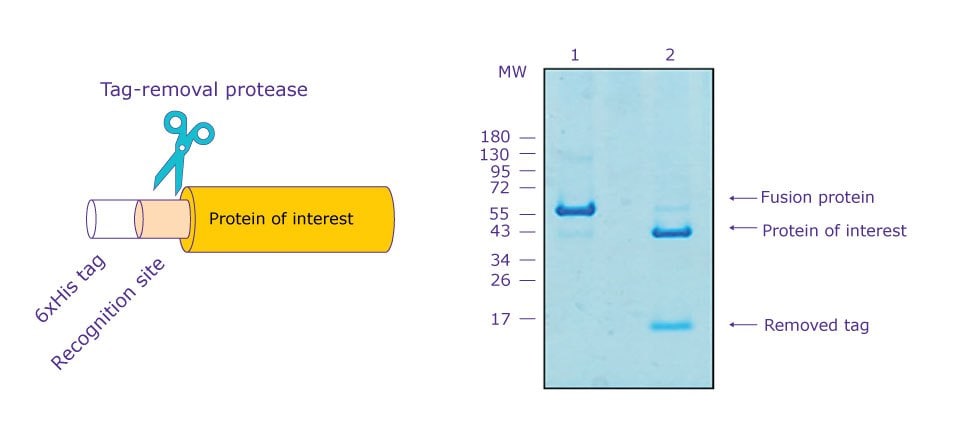
Task: Click the 72 molecular weight marker
Action: coord(500,188)
